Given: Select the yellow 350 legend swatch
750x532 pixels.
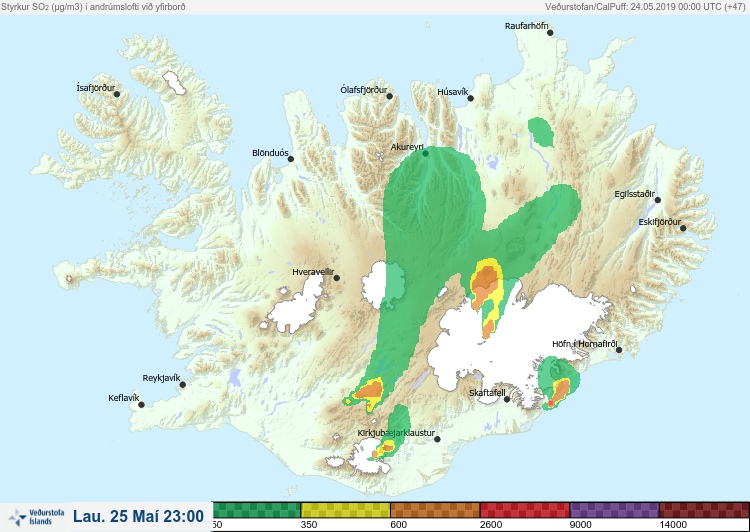Looking at the screenshot, I should tap(345, 510).
